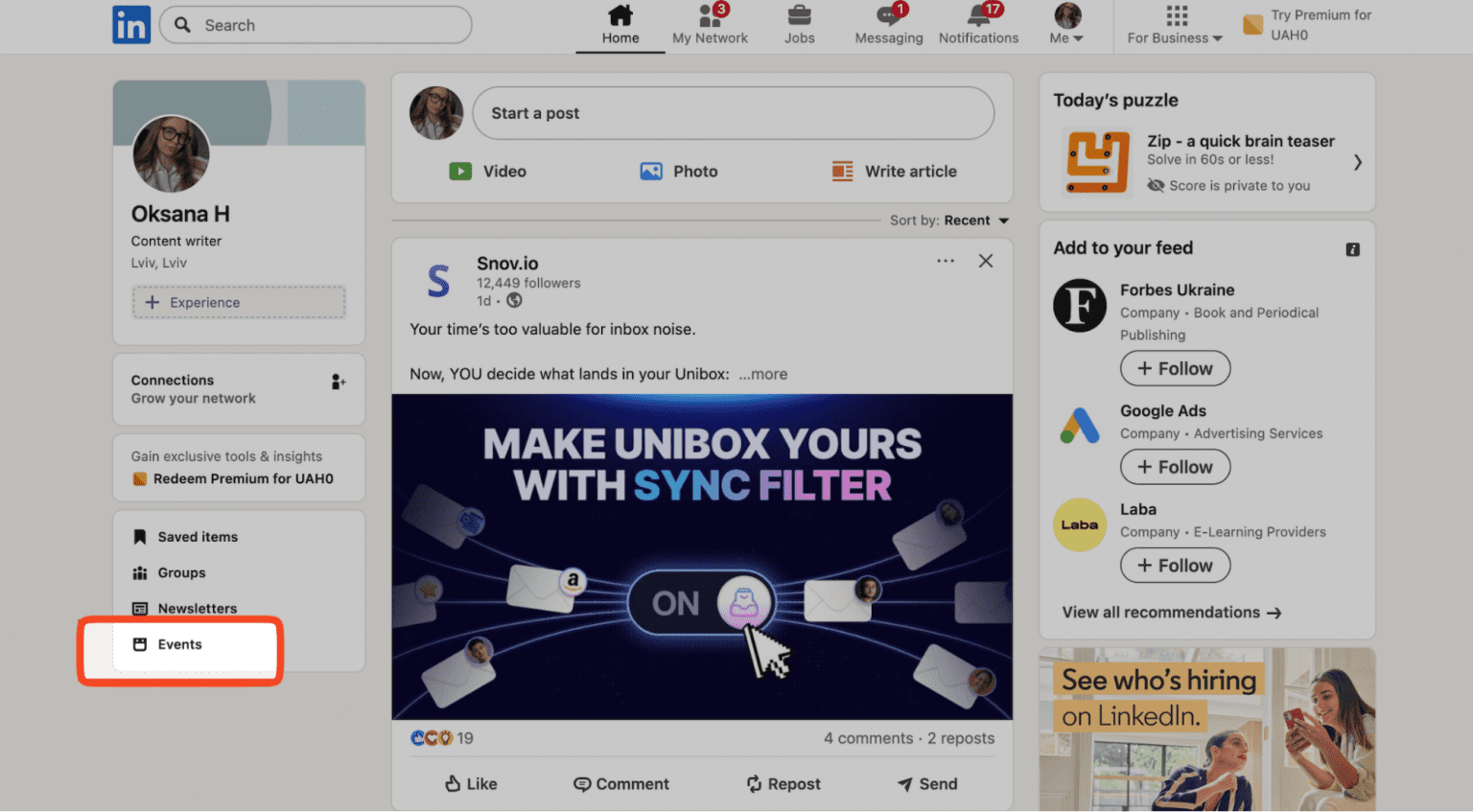
Task: Click Zip - a quick brain teaser title
Action: (x=1241, y=141)
